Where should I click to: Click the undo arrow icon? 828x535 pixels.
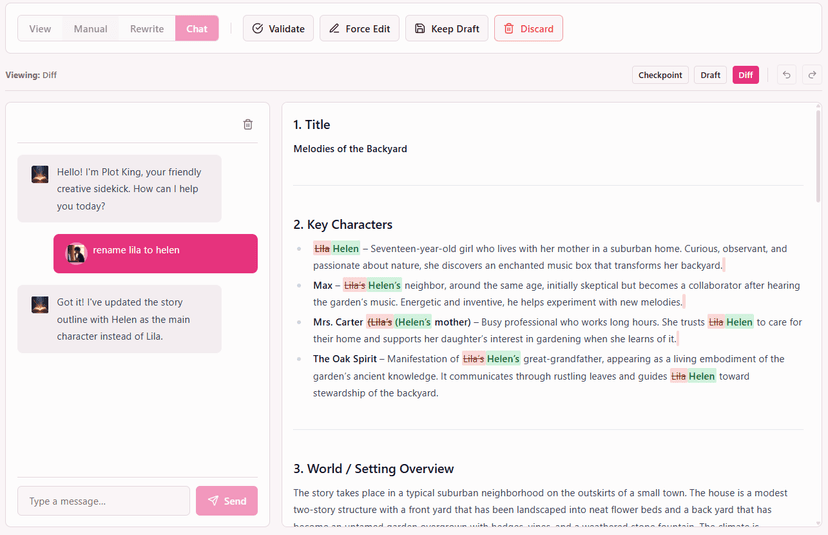coord(786,75)
